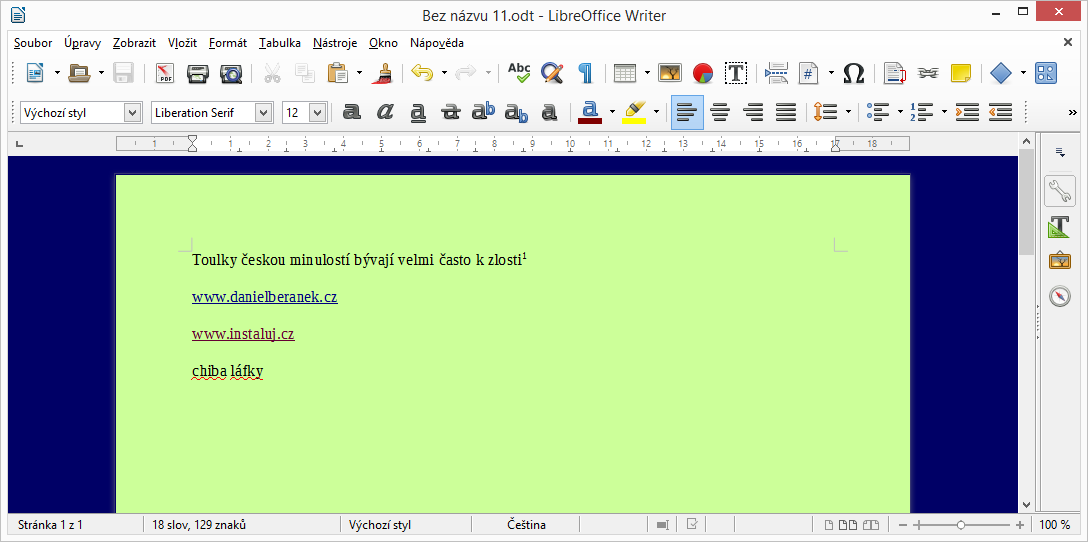Follow the www.danielberanek.cz link

265,297
